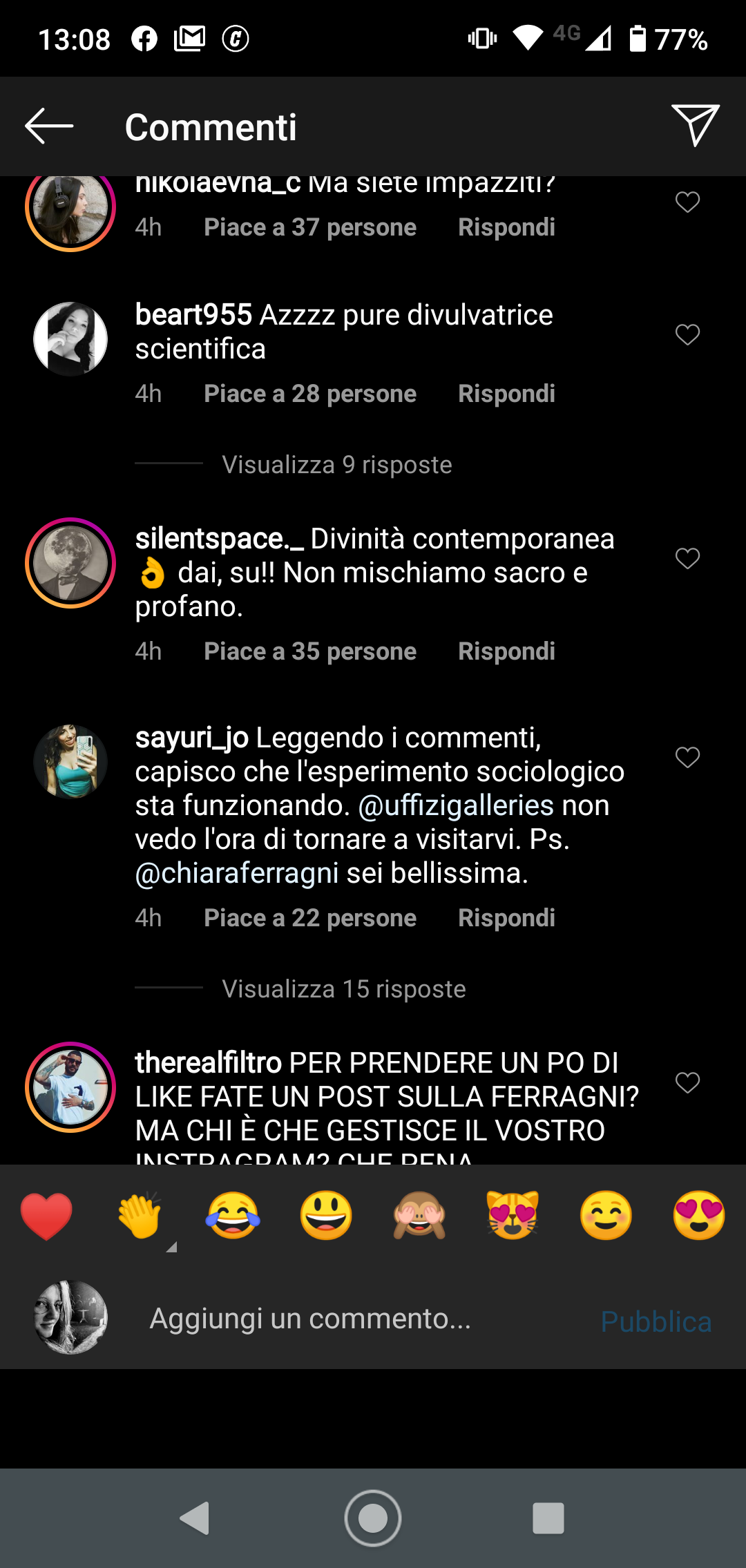The height and width of the screenshot is (1568, 746).
Task: Insert the crying laughing emoji
Action: click(x=233, y=1216)
